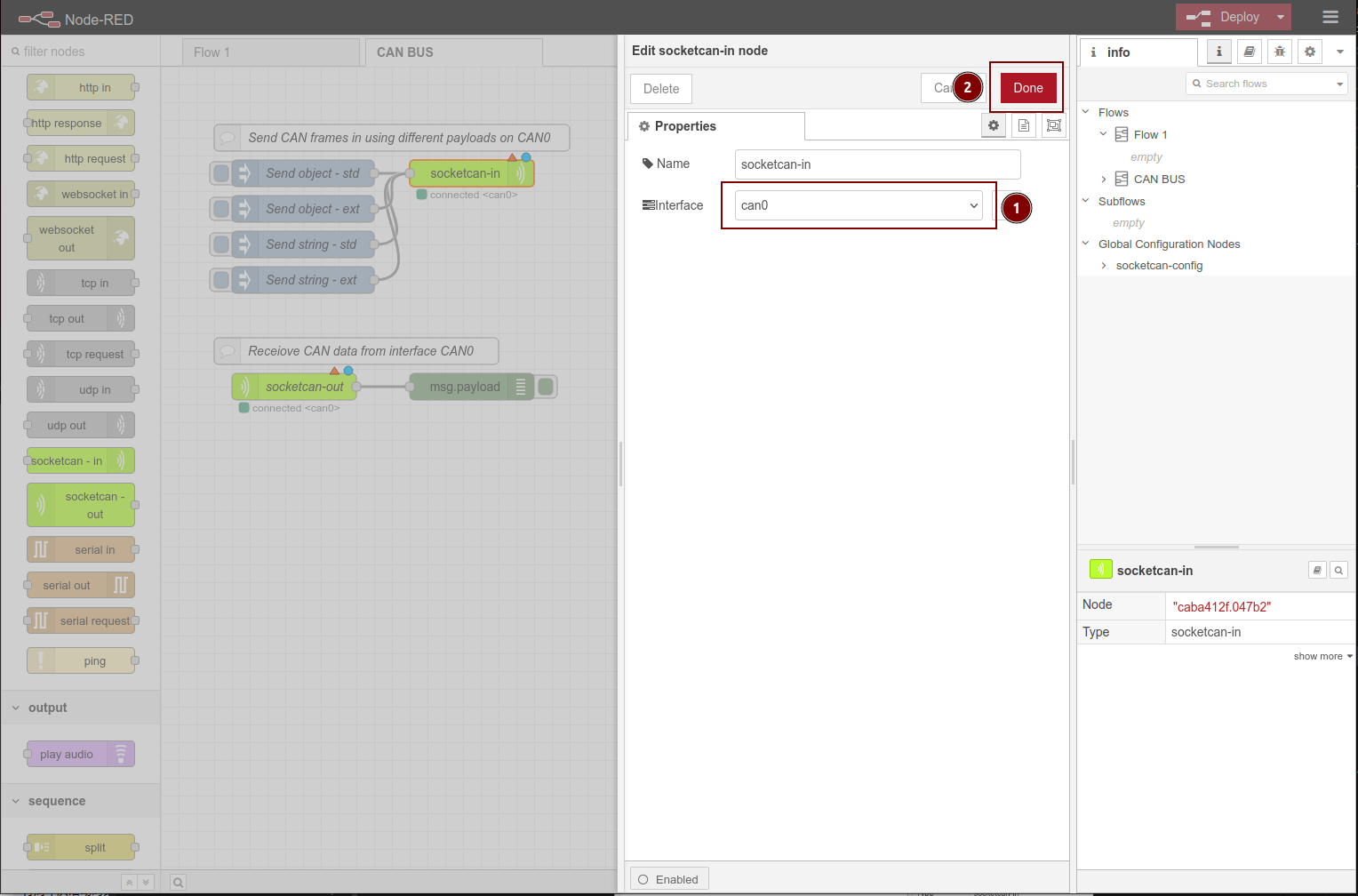1358x896 pixels.
Task: Click the magnifier icon beside the socketcan-in info title
Action: pyautogui.click(x=1338, y=570)
